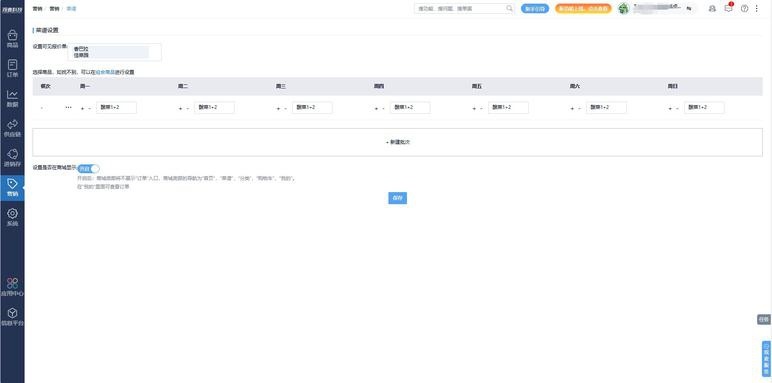Screen dimensions: 772x383
Task: Click the plus icon under 周五 (Friday)
Action: pos(474,108)
